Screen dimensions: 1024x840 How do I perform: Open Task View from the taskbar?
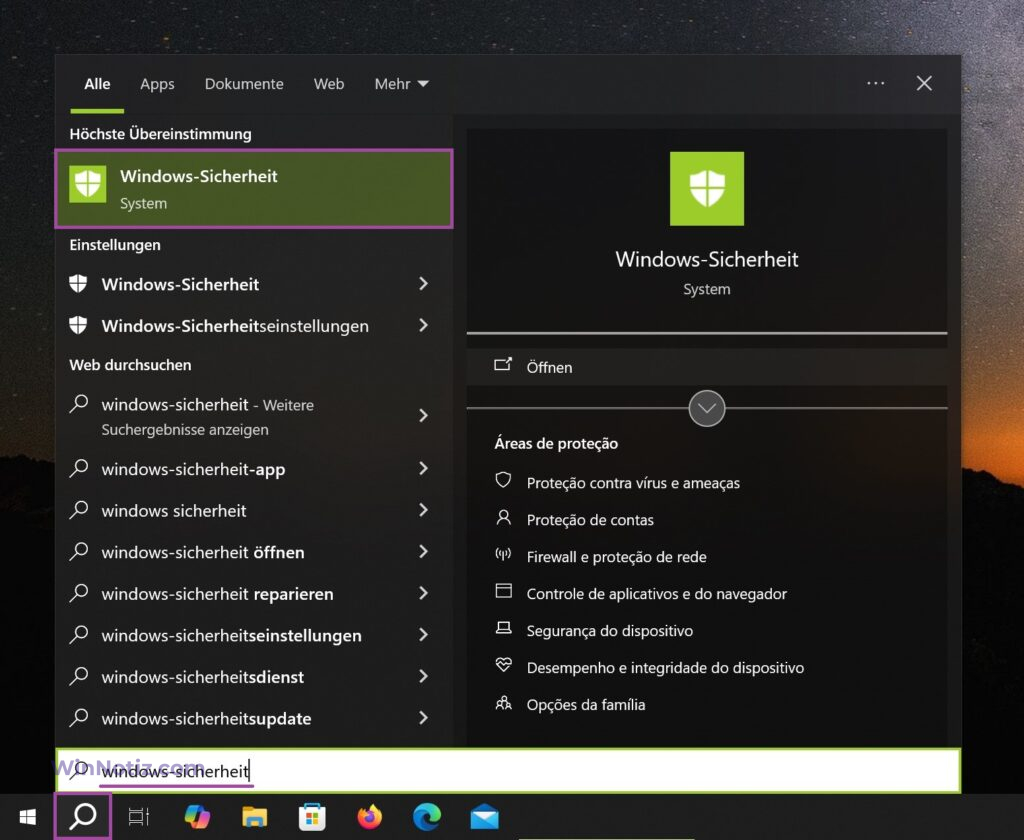pyautogui.click(x=139, y=817)
